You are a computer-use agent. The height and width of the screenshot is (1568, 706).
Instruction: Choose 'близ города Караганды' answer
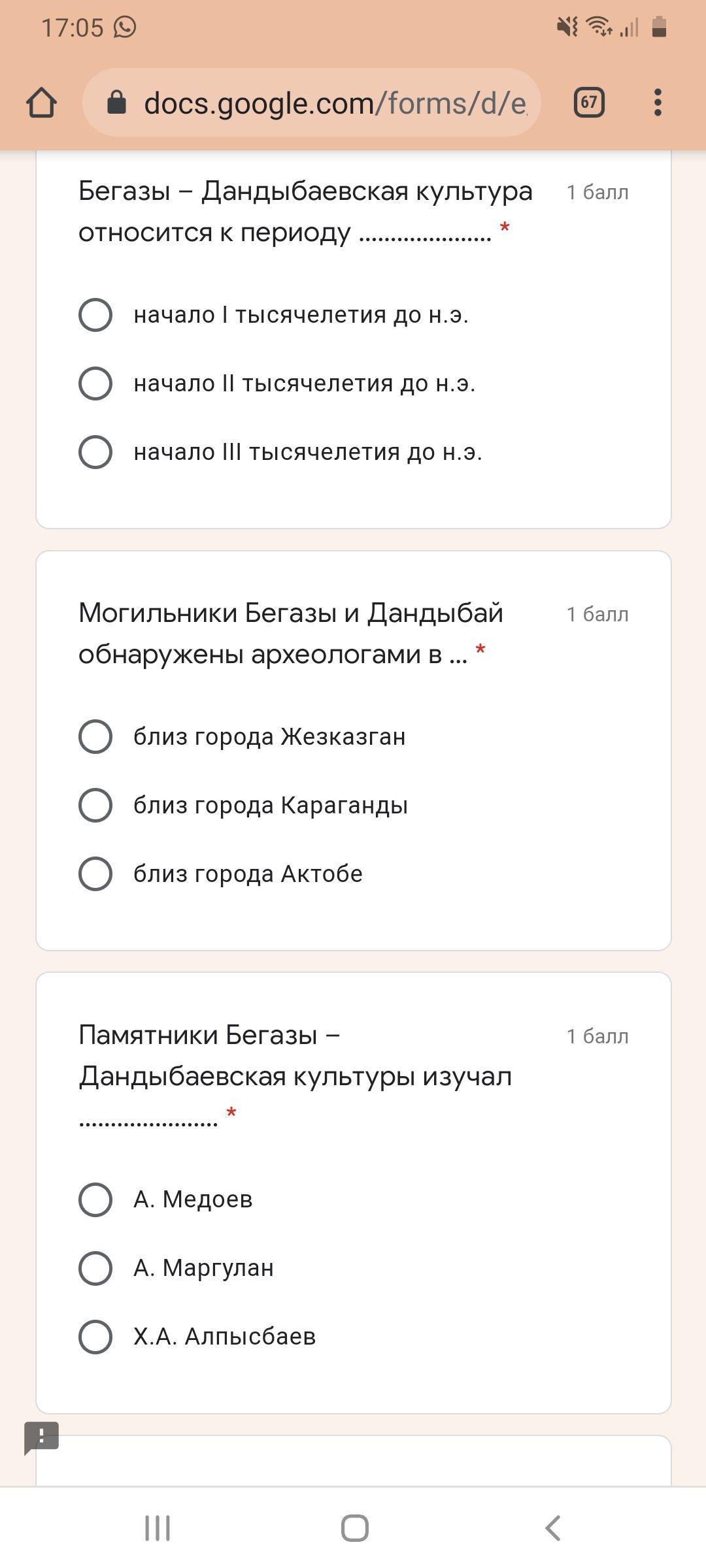pyautogui.click(x=95, y=806)
